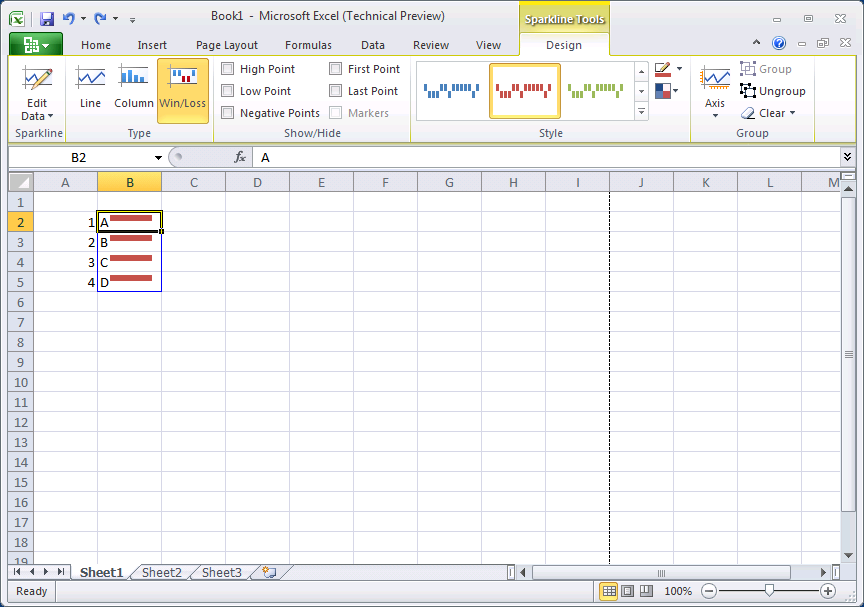The height and width of the screenshot is (607, 864).
Task: Open the Review ribbon tab
Action: (x=431, y=44)
